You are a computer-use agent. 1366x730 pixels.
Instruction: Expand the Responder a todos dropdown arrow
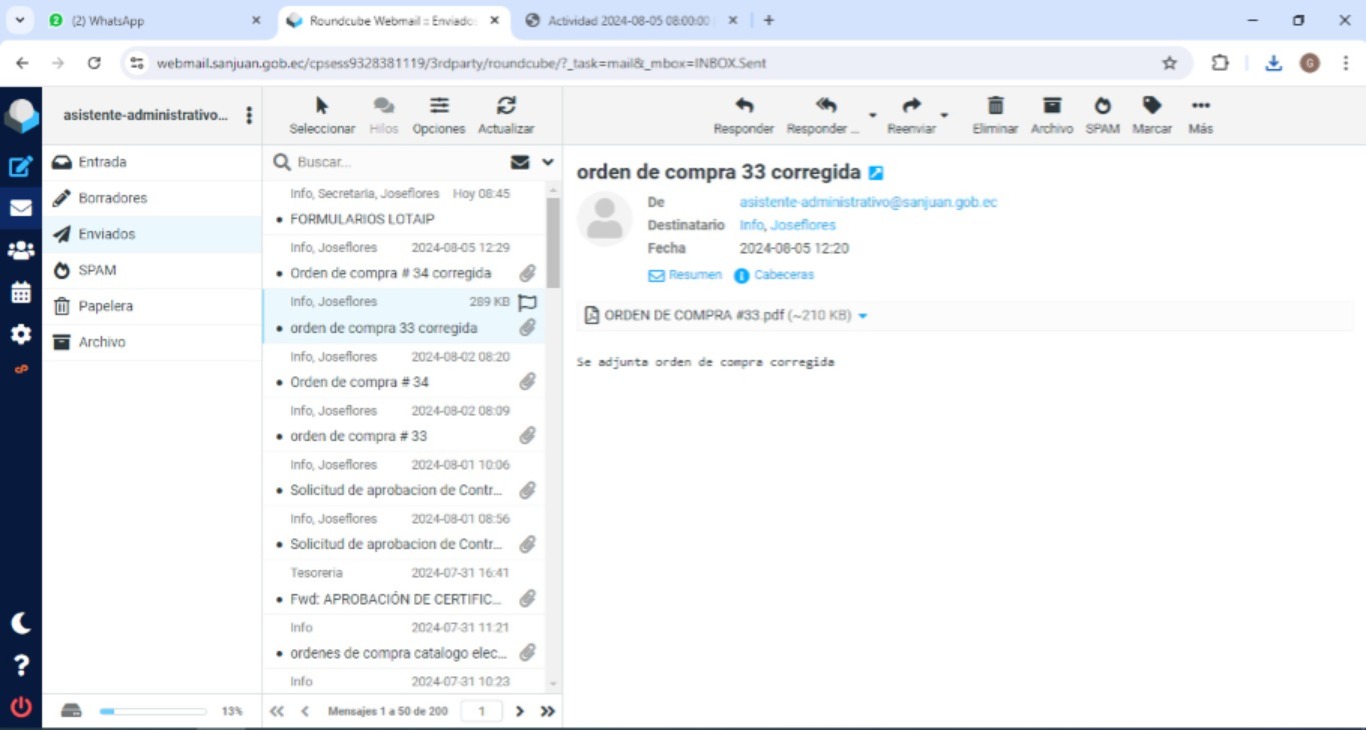[872, 116]
